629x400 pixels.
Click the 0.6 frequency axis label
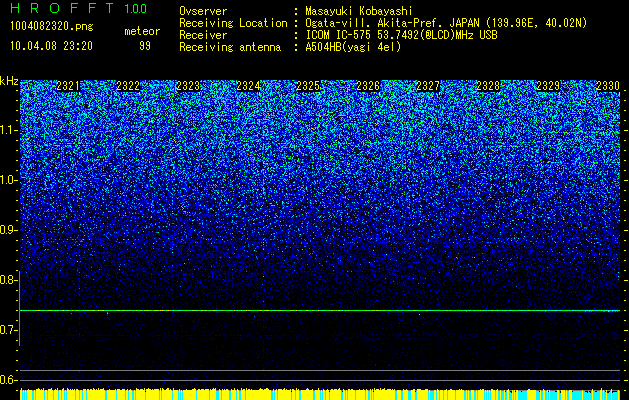pyautogui.click(x=8, y=380)
